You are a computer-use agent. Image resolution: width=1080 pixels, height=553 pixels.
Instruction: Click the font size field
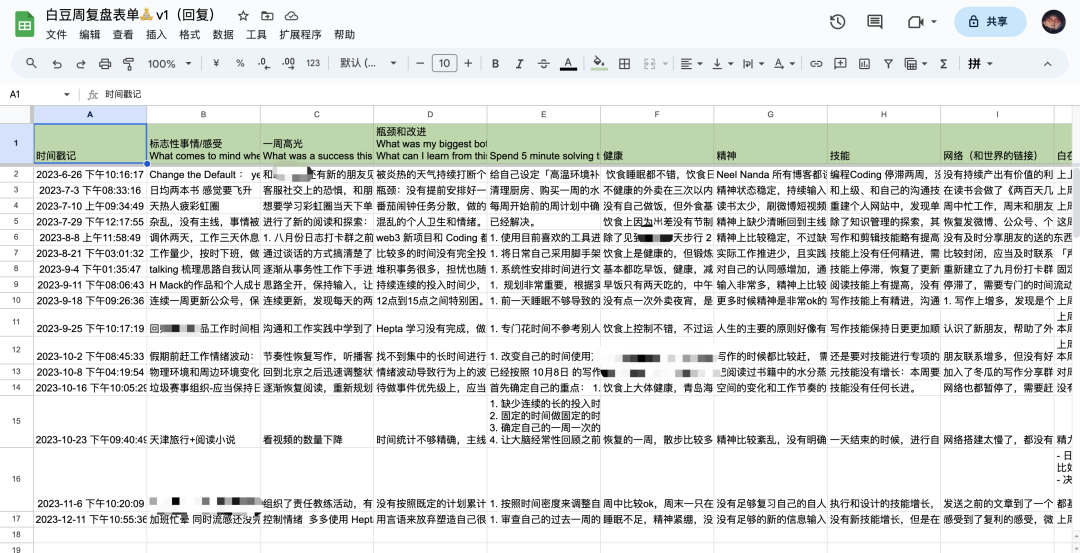pyautogui.click(x=444, y=63)
